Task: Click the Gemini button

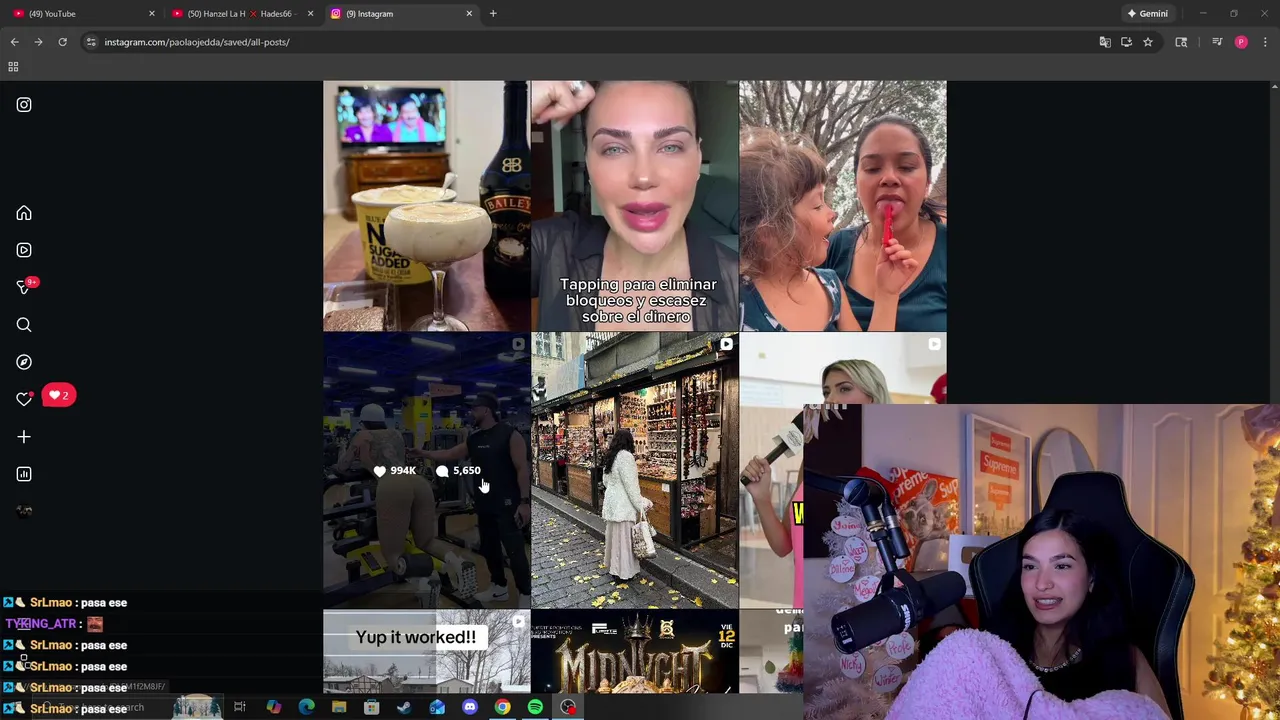Action: coord(1147,14)
